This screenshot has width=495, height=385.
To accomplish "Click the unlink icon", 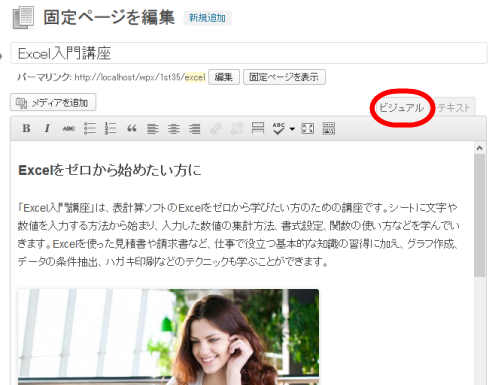I will click(237, 128).
